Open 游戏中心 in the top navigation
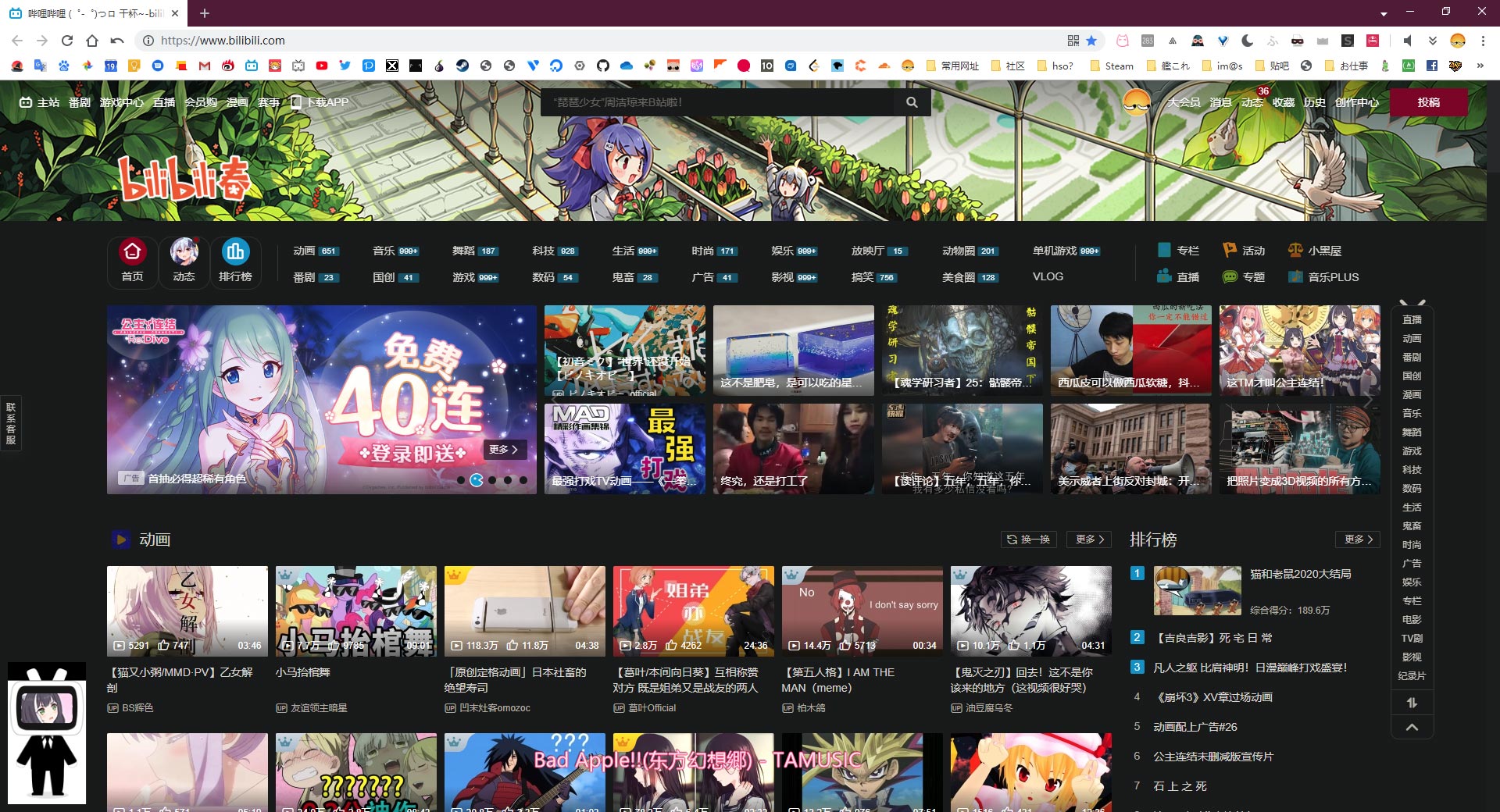1500x812 pixels. [122, 102]
